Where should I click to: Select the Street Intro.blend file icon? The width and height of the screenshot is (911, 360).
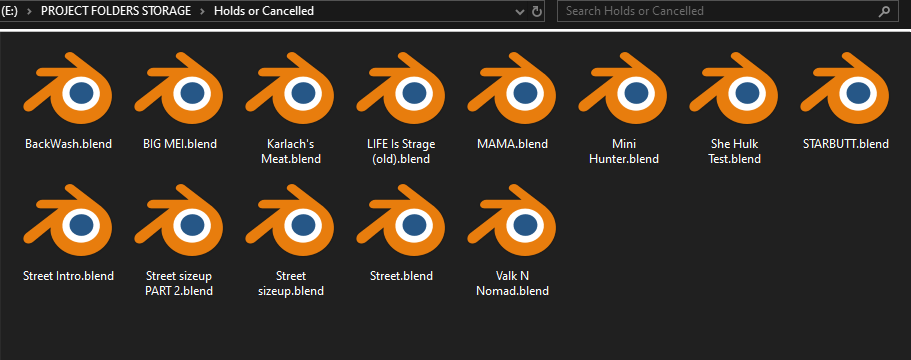point(68,221)
